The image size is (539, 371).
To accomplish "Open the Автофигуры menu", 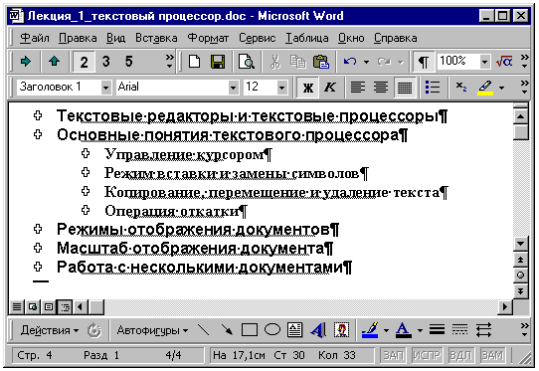I will coord(152,330).
